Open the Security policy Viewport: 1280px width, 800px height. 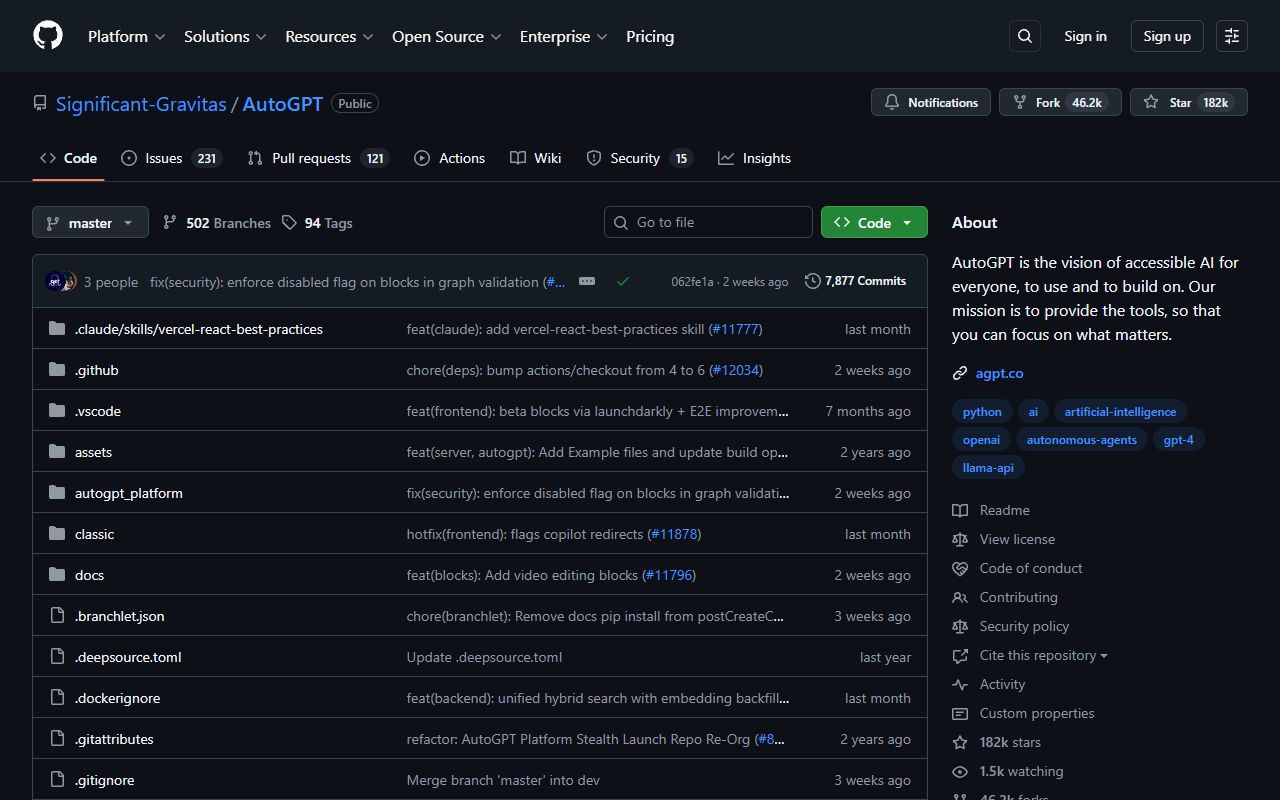click(1024, 626)
